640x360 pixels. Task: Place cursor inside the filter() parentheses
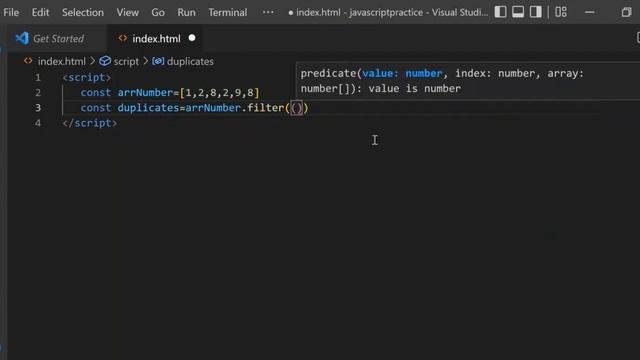click(297, 108)
